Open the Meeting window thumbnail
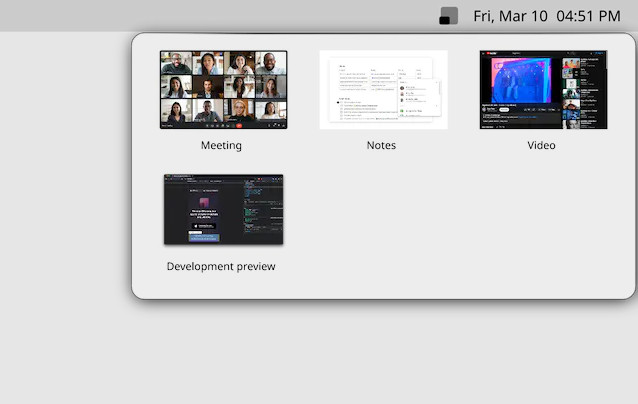Viewport: 638px width, 404px height. click(223, 90)
